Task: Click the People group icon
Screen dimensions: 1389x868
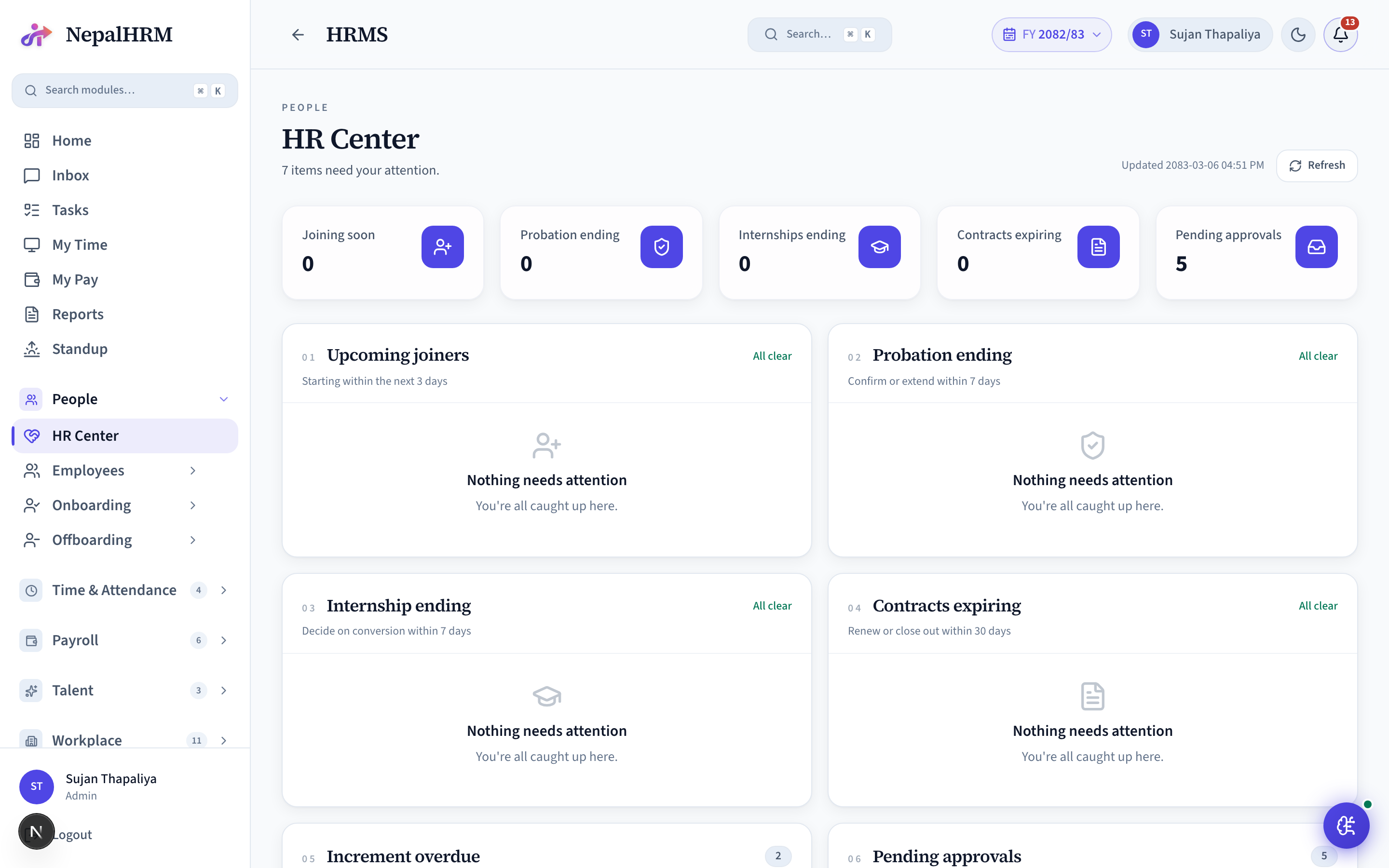Action: click(31, 399)
